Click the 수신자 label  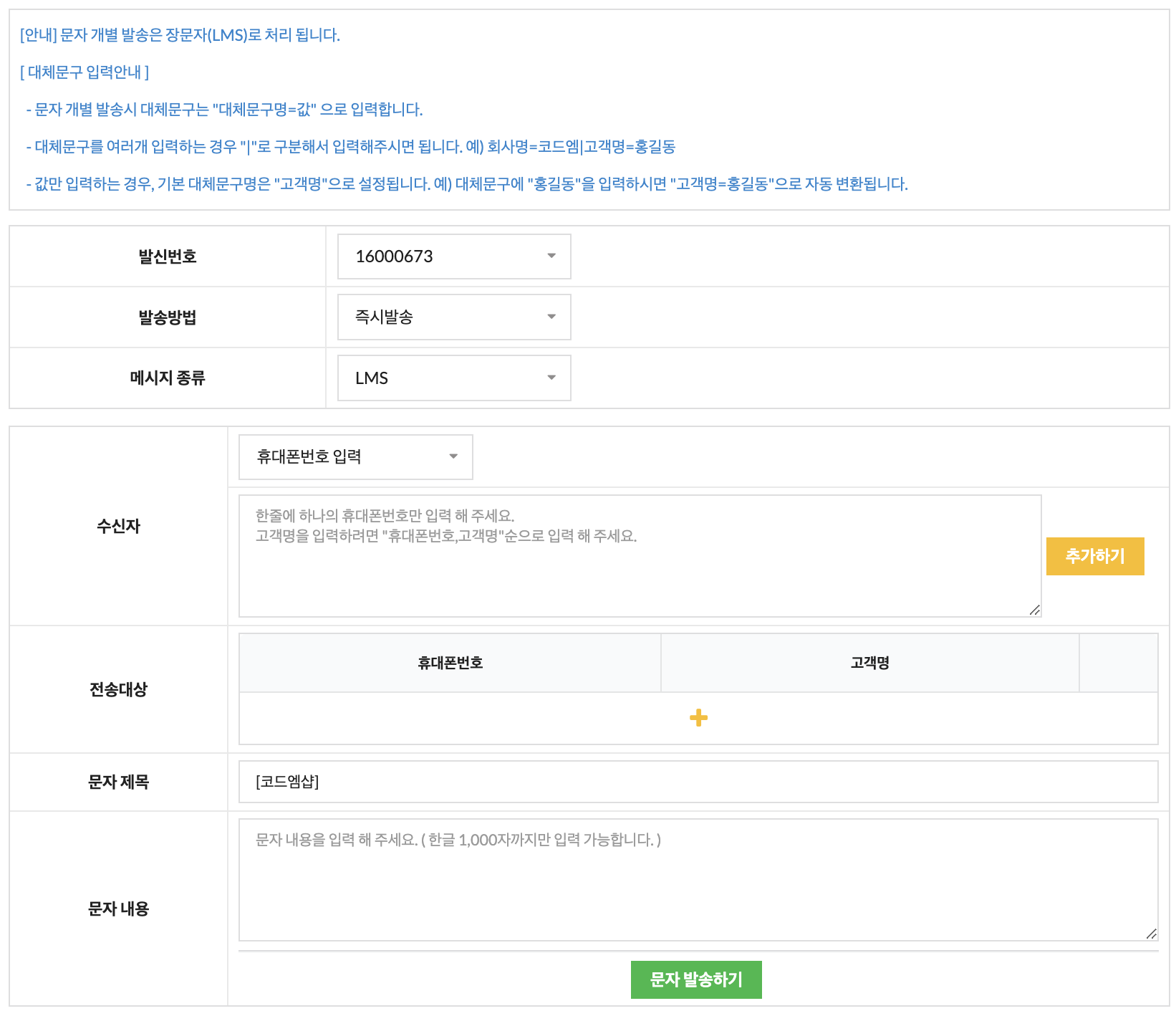pos(119,526)
